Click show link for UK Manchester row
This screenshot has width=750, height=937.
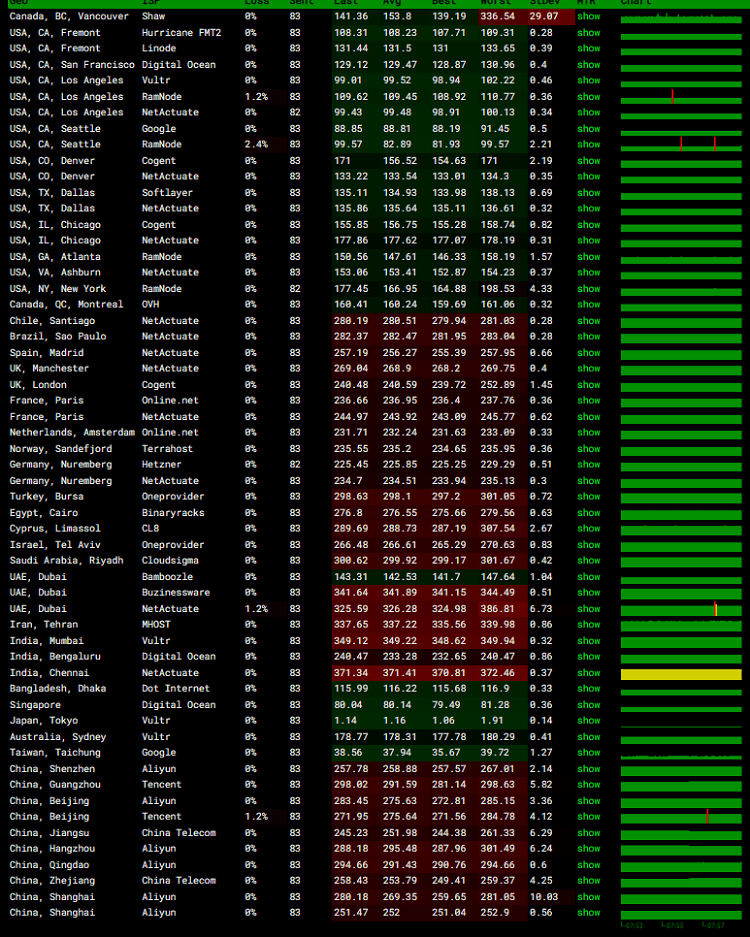click(x=589, y=368)
